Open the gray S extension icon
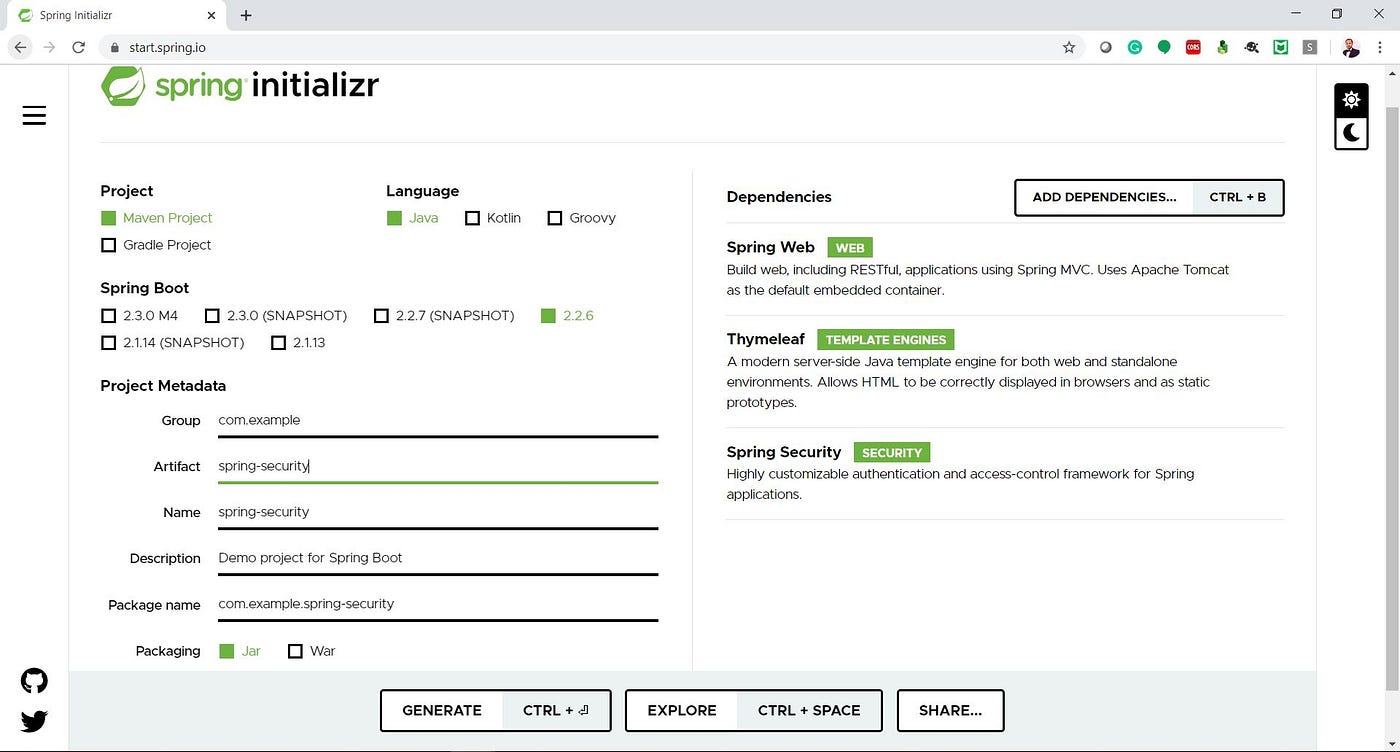The image size is (1400, 752). click(1310, 47)
